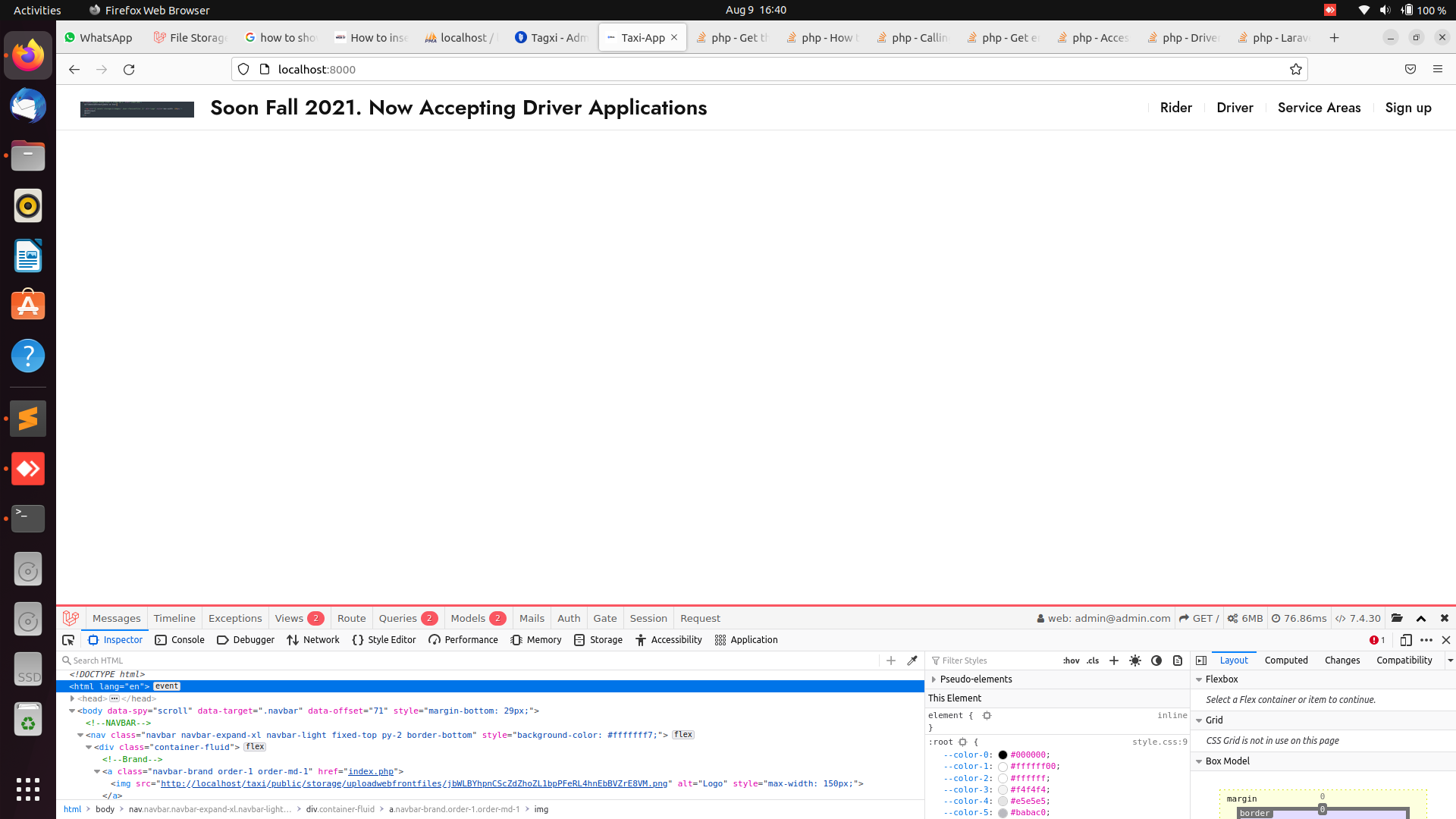The height and width of the screenshot is (819, 1456).
Task: Expand the Pseudo-elements section
Action: (x=934, y=679)
